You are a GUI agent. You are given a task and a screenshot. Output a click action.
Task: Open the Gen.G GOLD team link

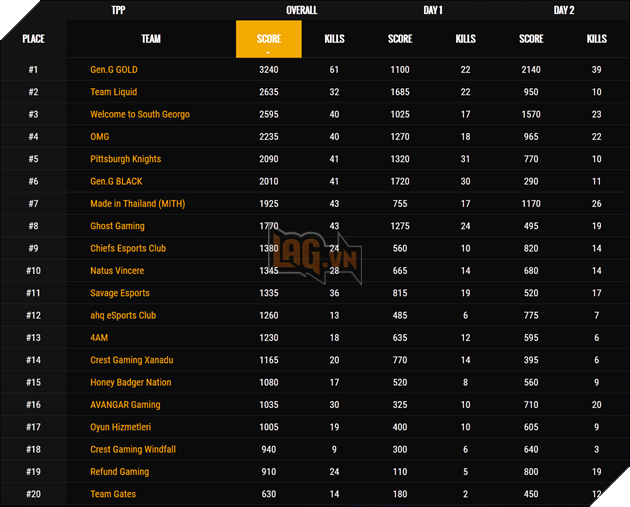click(114, 70)
